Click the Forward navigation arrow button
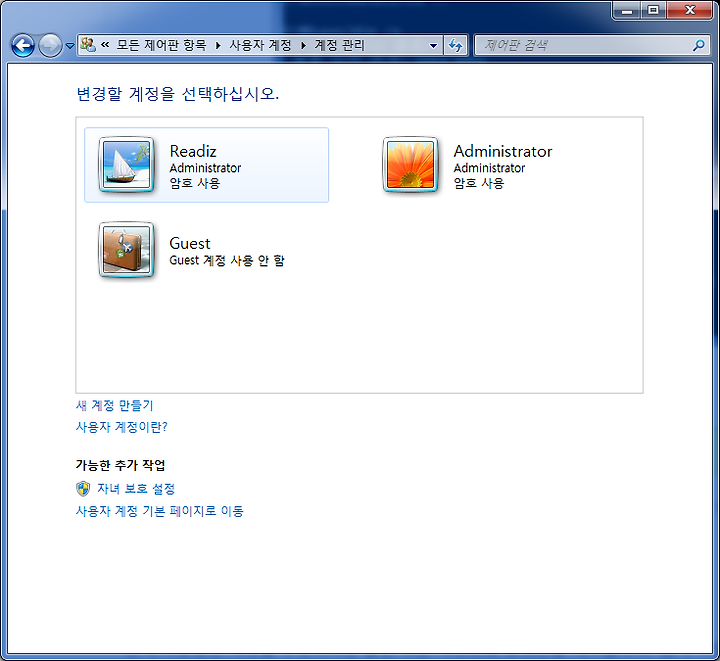The width and height of the screenshot is (720, 661). pos(50,46)
